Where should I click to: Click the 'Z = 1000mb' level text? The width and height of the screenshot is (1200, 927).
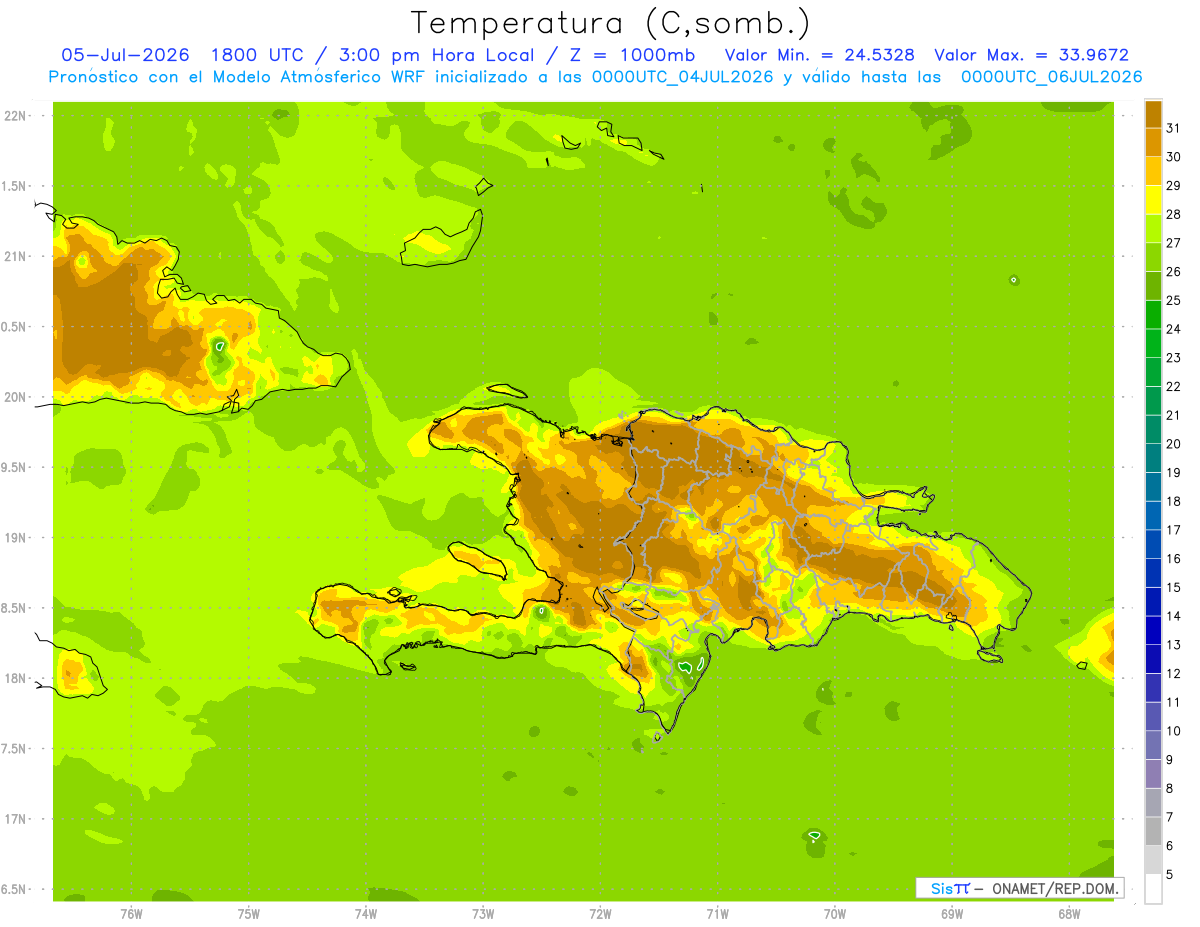634,55
